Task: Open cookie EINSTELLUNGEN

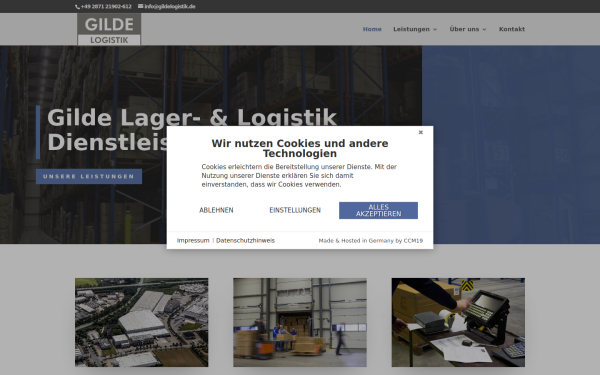Action: 295,210
